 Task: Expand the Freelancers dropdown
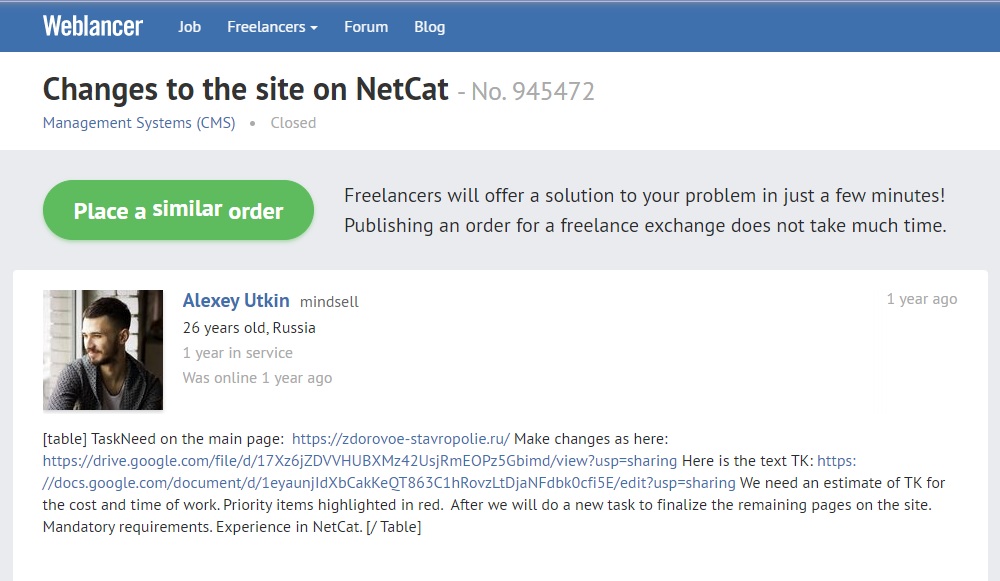point(272,27)
